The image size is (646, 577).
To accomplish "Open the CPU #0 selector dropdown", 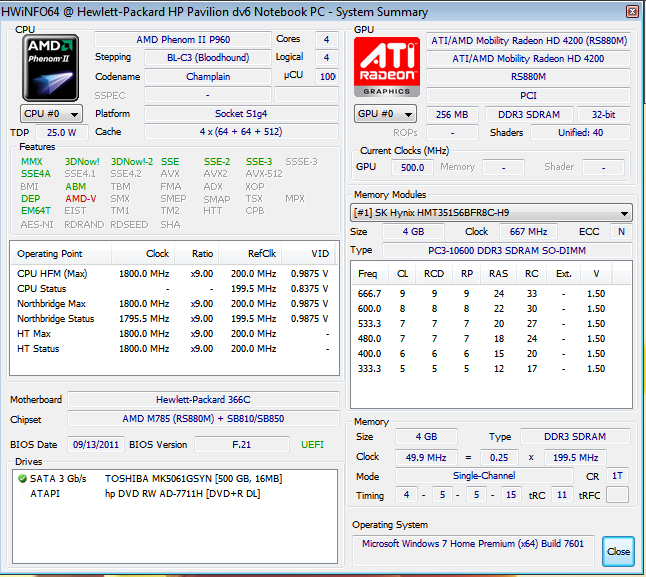I will tap(51, 114).
